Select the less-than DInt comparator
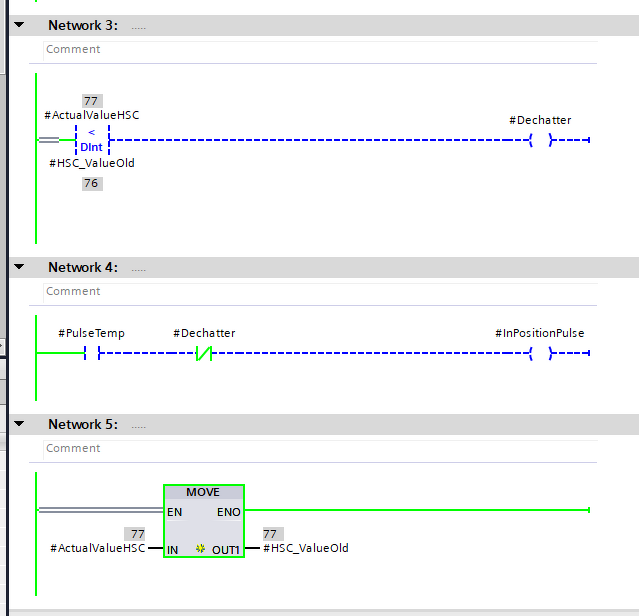Viewport: 639px width, 616px height. [92, 140]
